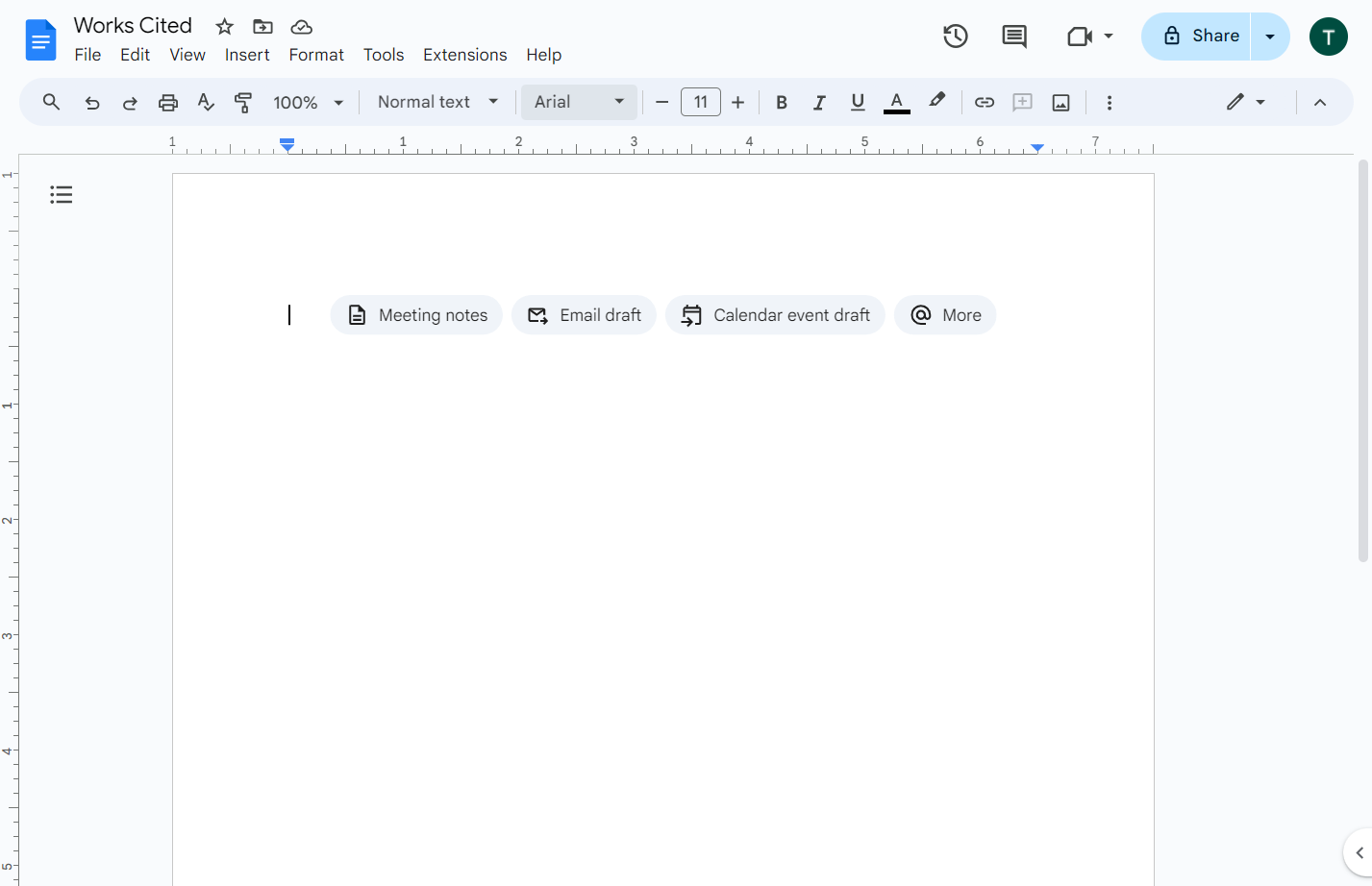Collapse the menus with chevron up

click(x=1320, y=103)
